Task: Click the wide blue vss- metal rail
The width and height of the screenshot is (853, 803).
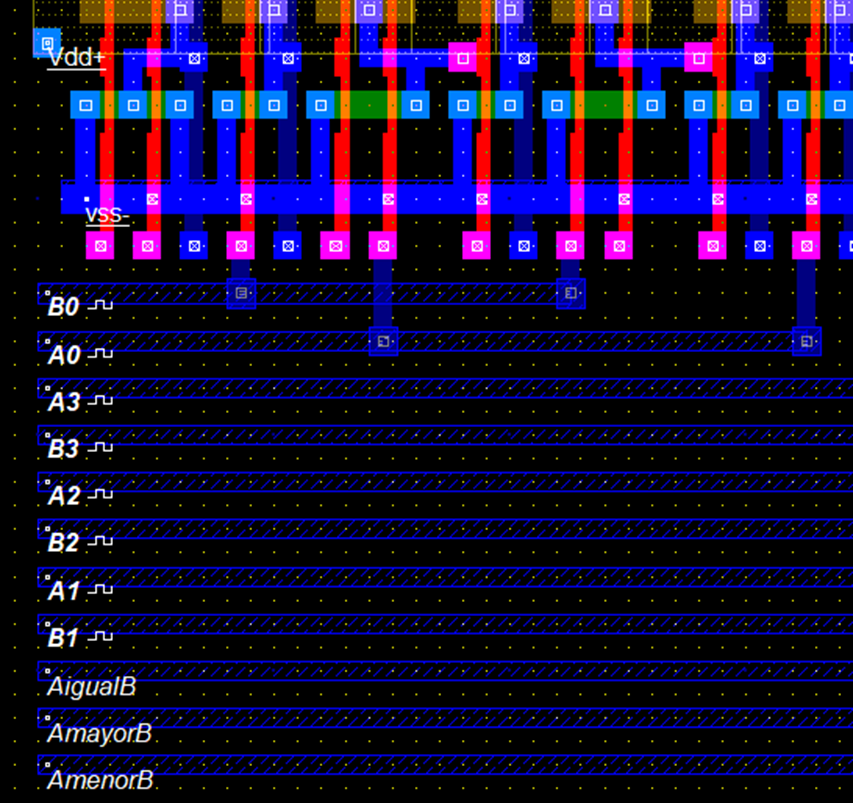Action: pyautogui.click(x=457, y=198)
